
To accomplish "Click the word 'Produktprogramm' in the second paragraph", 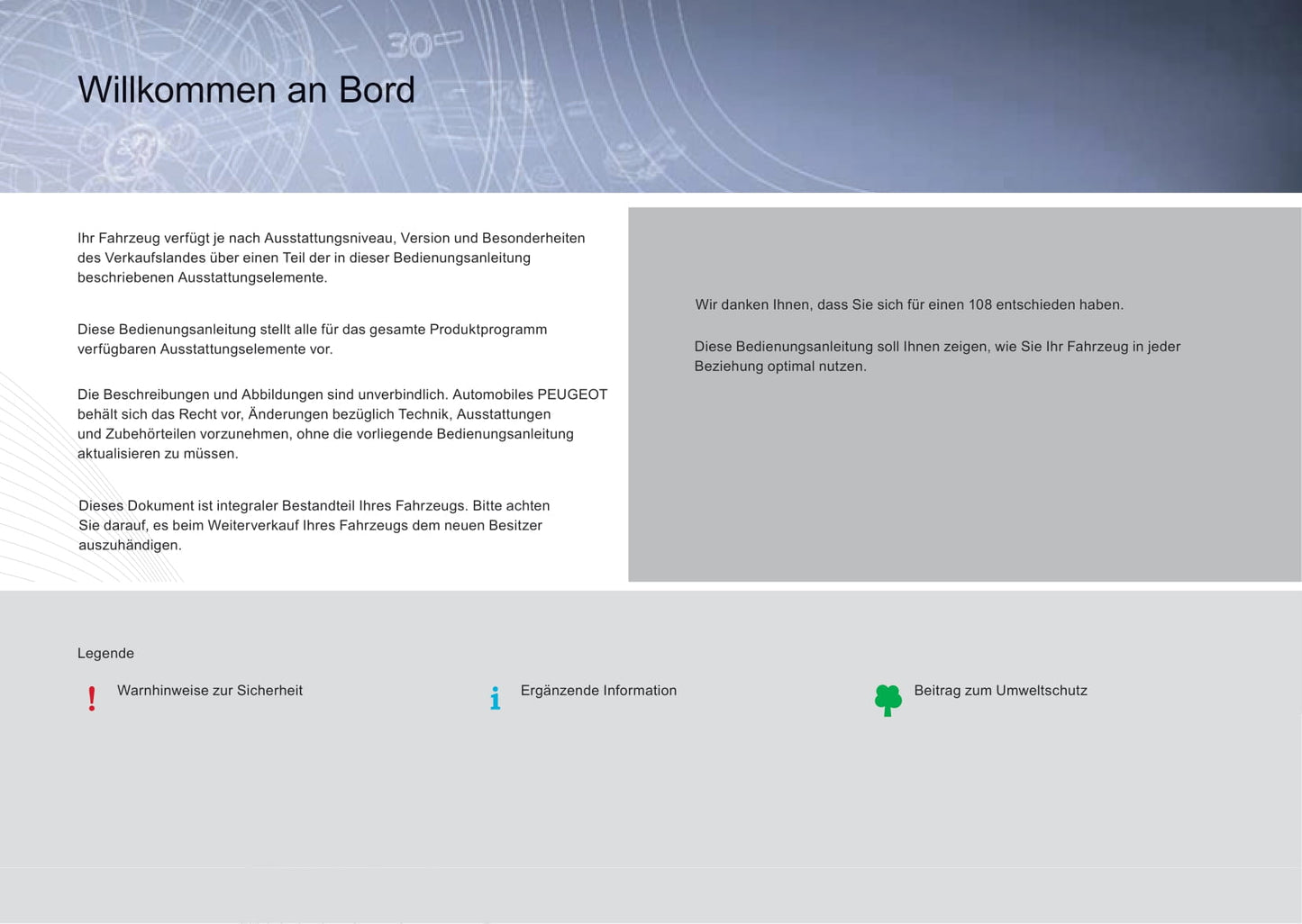I will [487, 330].
